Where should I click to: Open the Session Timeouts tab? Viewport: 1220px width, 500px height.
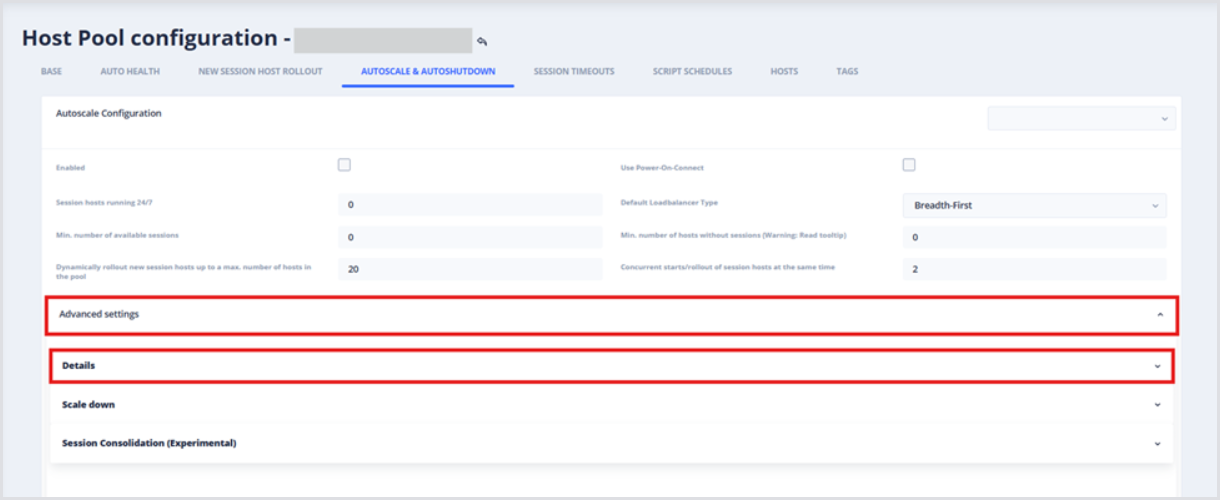pos(574,72)
